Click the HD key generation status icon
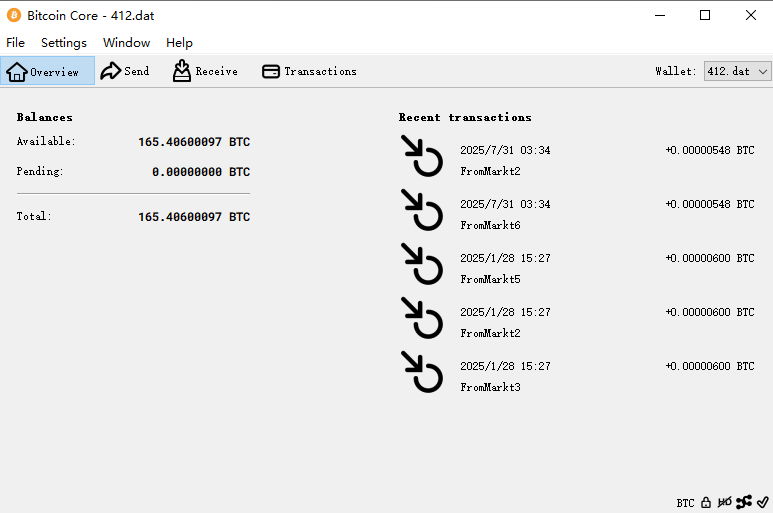This screenshot has height=513, width=773. (724, 502)
